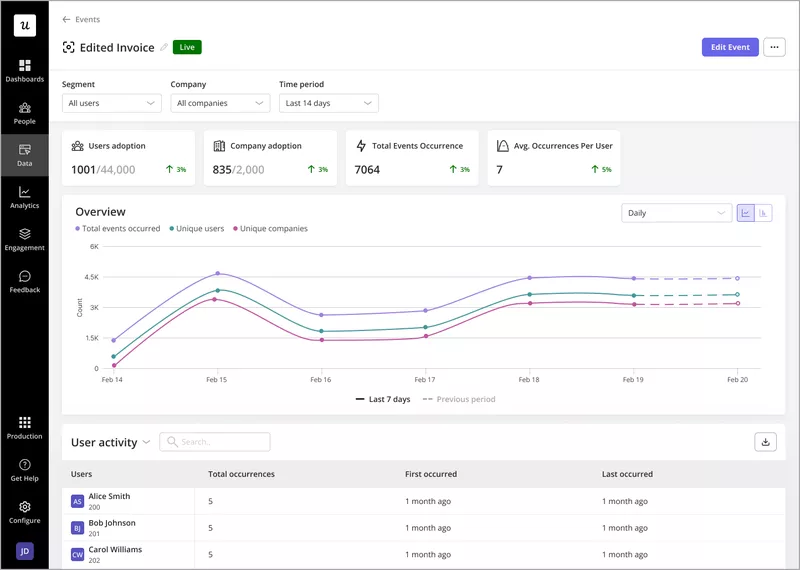
Task: Expand the Time period dropdown
Action: [328, 103]
